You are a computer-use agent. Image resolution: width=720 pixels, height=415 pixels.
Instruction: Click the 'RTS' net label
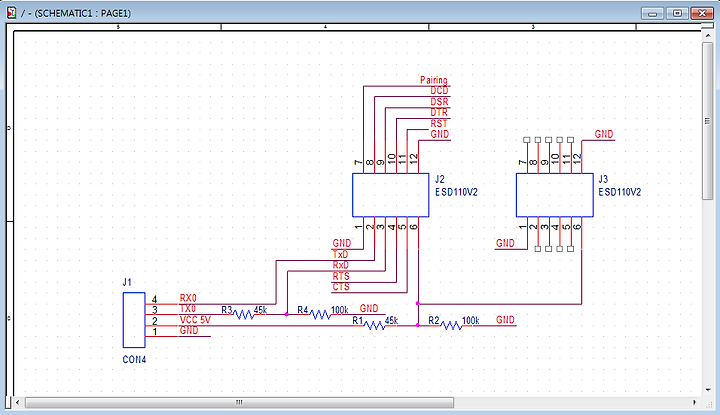(341, 276)
